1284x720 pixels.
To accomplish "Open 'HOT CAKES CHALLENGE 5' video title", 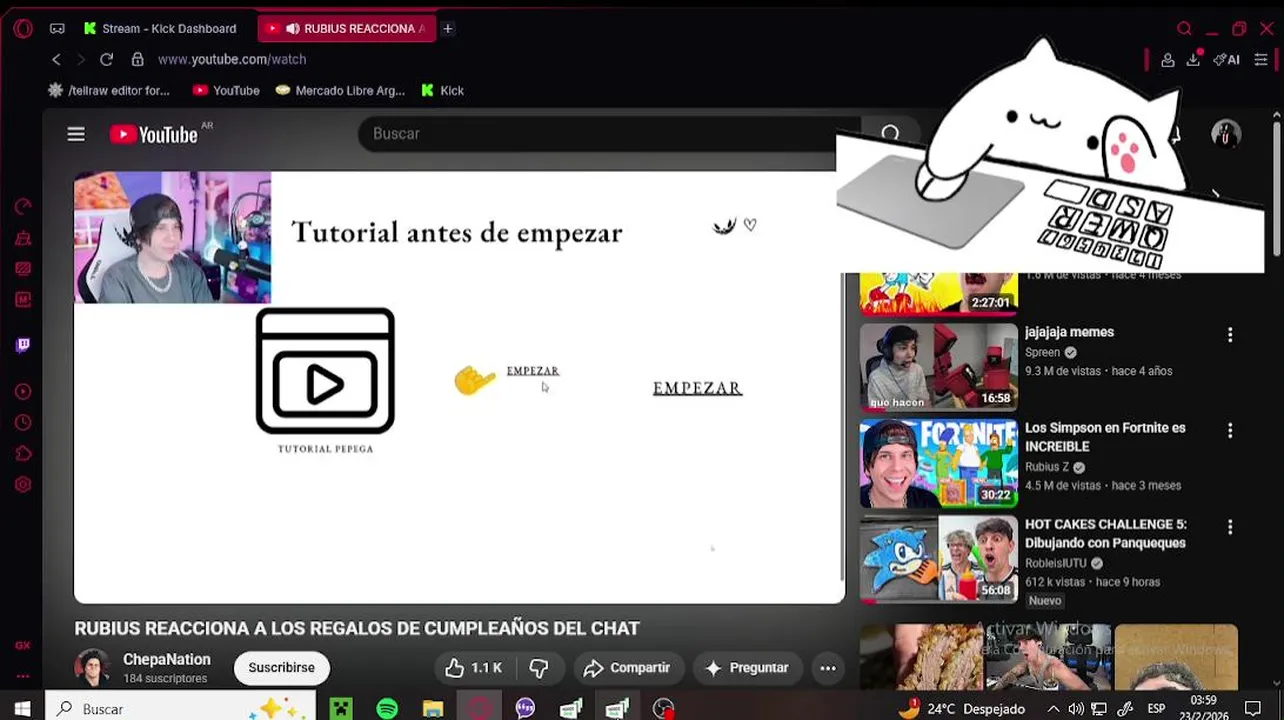I will pyautogui.click(x=1105, y=533).
